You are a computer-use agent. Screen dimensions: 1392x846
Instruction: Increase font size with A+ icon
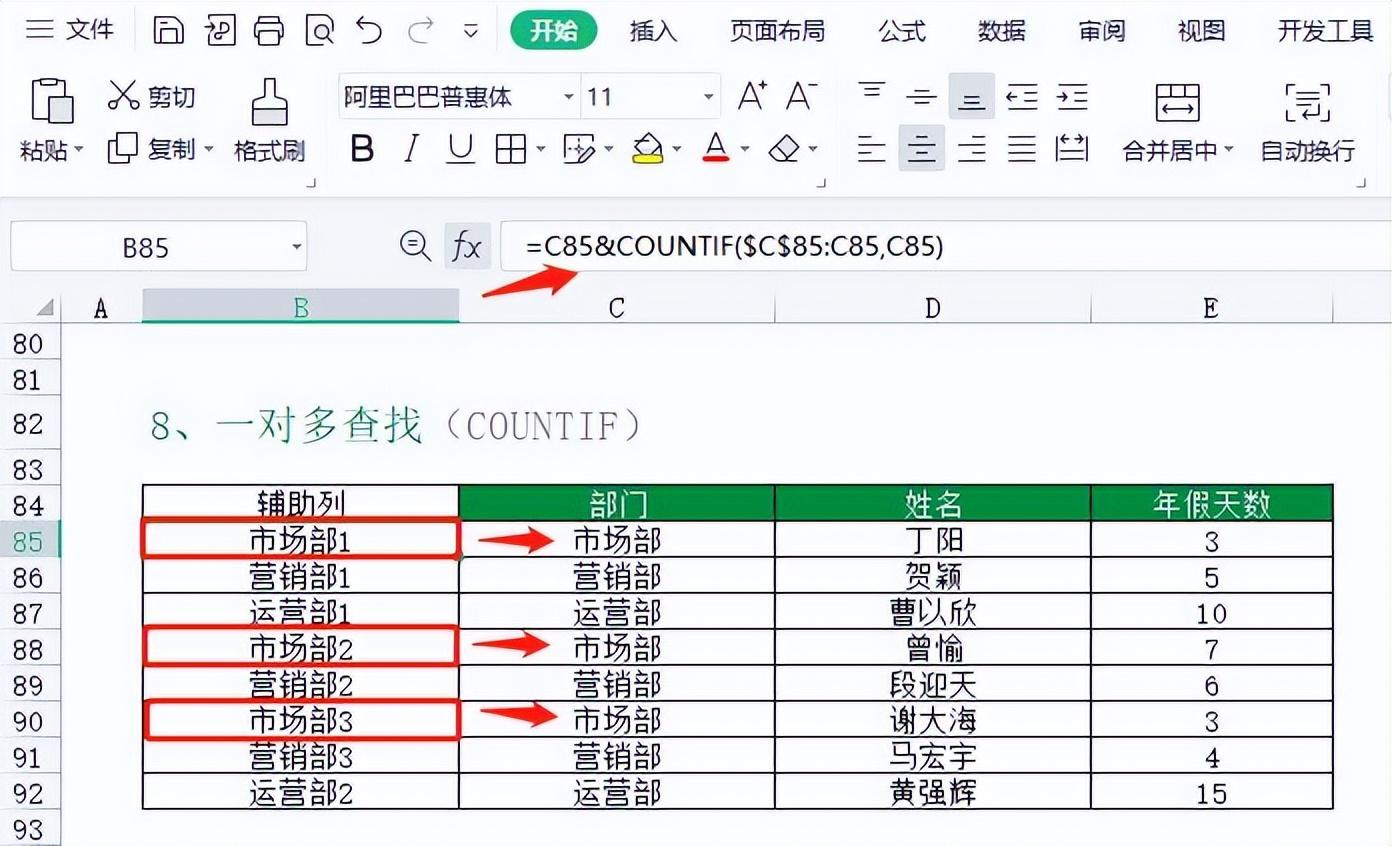pyautogui.click(x=752, y=96)
